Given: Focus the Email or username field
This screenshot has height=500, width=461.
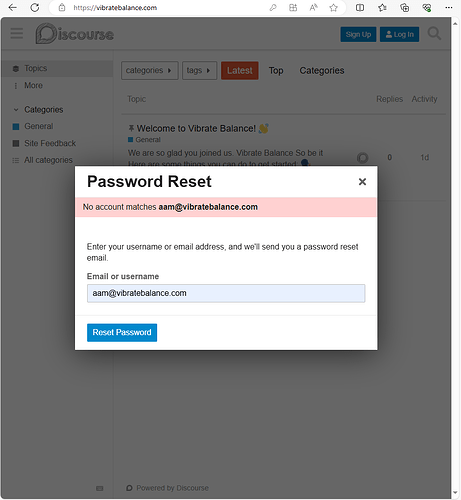Looking at the screenshot, I should (x=226, y=293).
